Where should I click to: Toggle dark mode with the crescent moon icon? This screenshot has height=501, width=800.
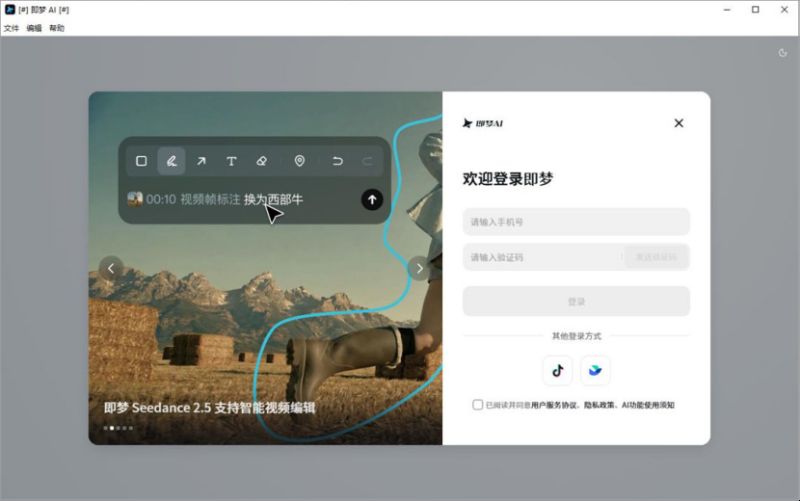coord(783,53)
